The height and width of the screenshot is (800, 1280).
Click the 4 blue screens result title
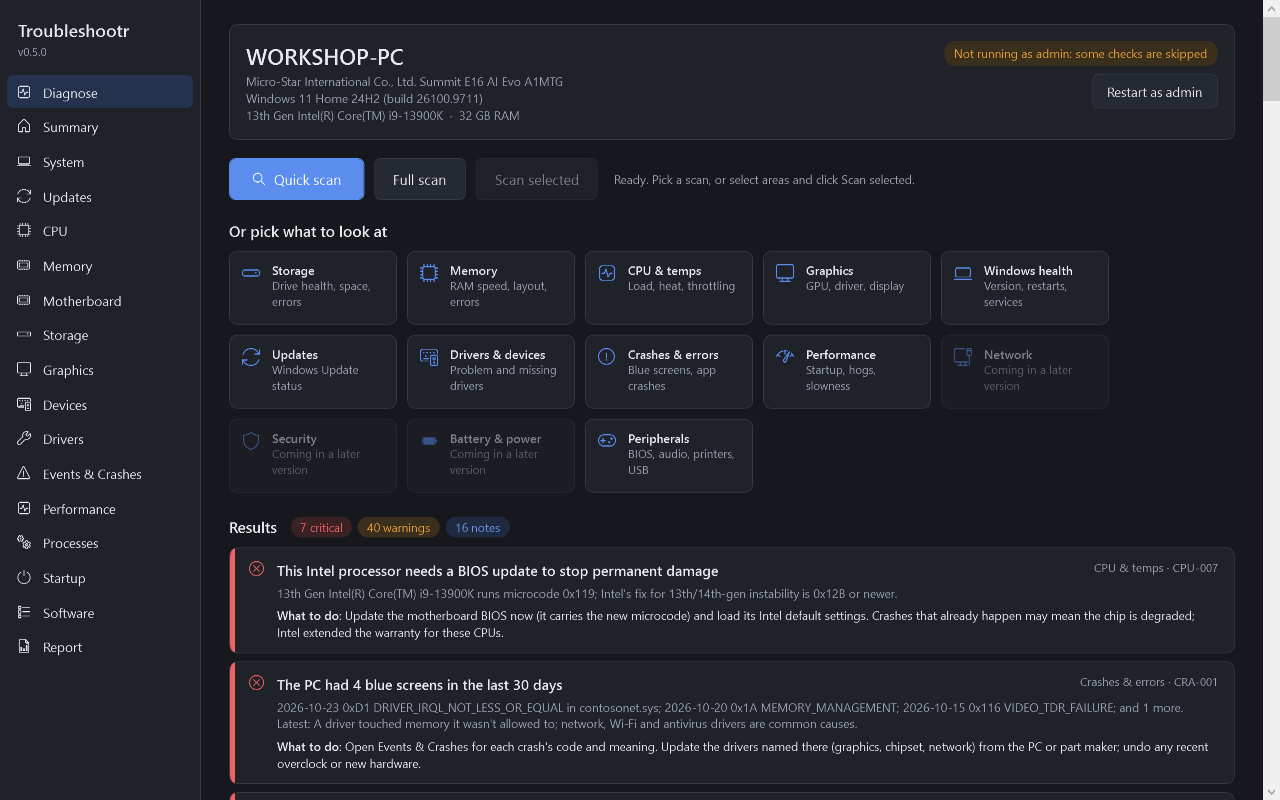click(419, 684)
